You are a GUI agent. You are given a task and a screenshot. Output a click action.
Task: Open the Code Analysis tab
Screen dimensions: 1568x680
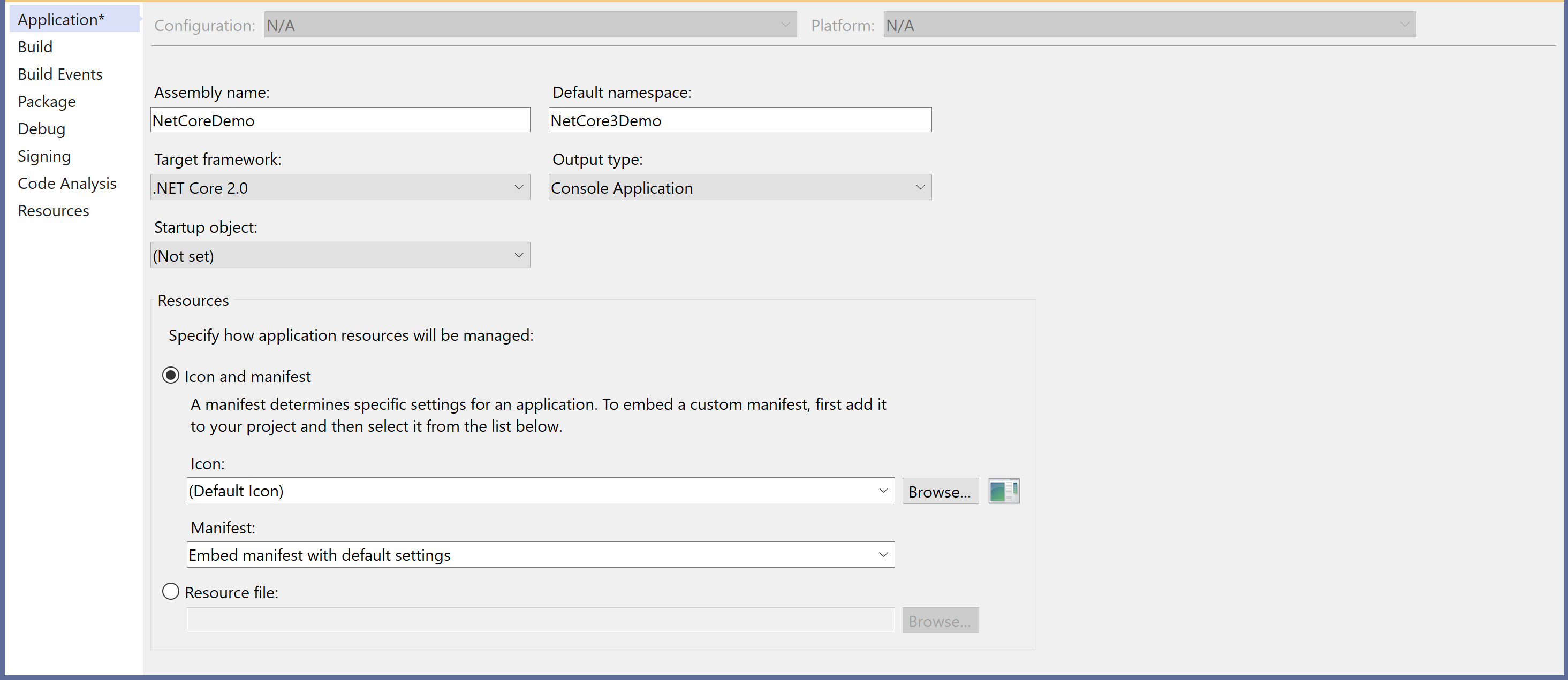67,184
